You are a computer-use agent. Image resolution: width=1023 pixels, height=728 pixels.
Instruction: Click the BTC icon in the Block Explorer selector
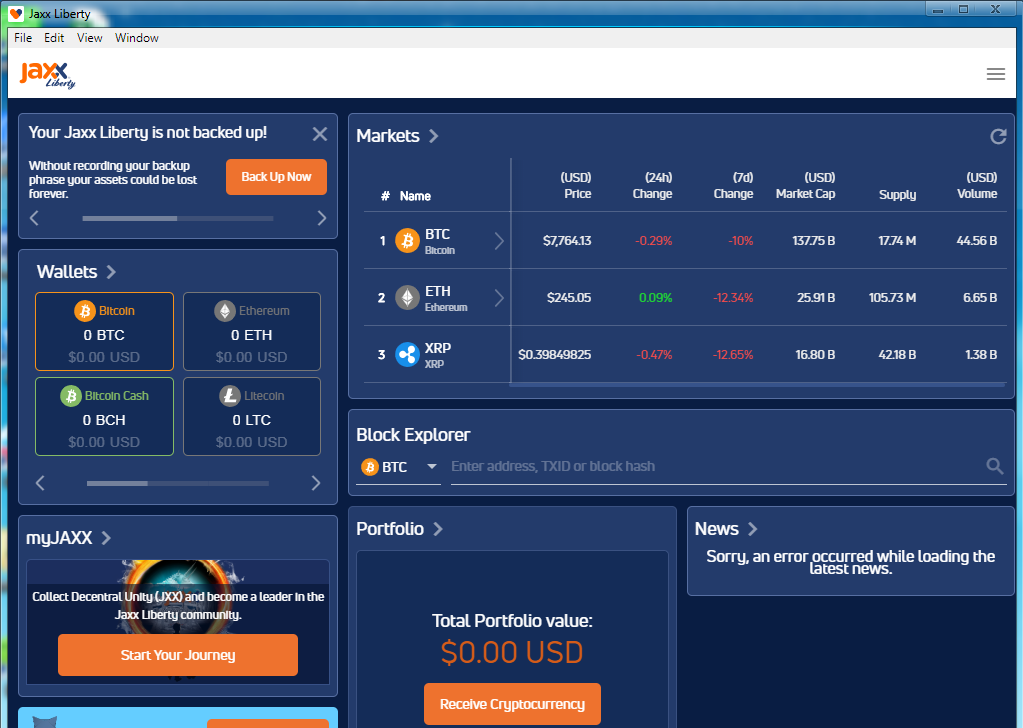coord(370,467)
